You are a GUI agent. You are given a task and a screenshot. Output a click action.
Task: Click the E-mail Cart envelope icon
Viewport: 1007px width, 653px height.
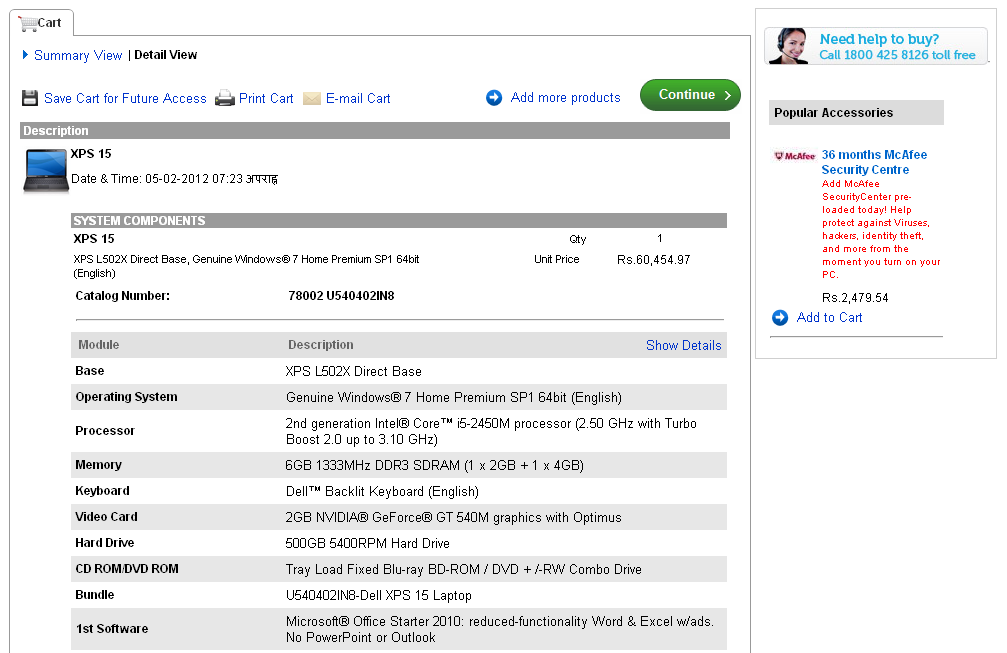tap(312, 98)
